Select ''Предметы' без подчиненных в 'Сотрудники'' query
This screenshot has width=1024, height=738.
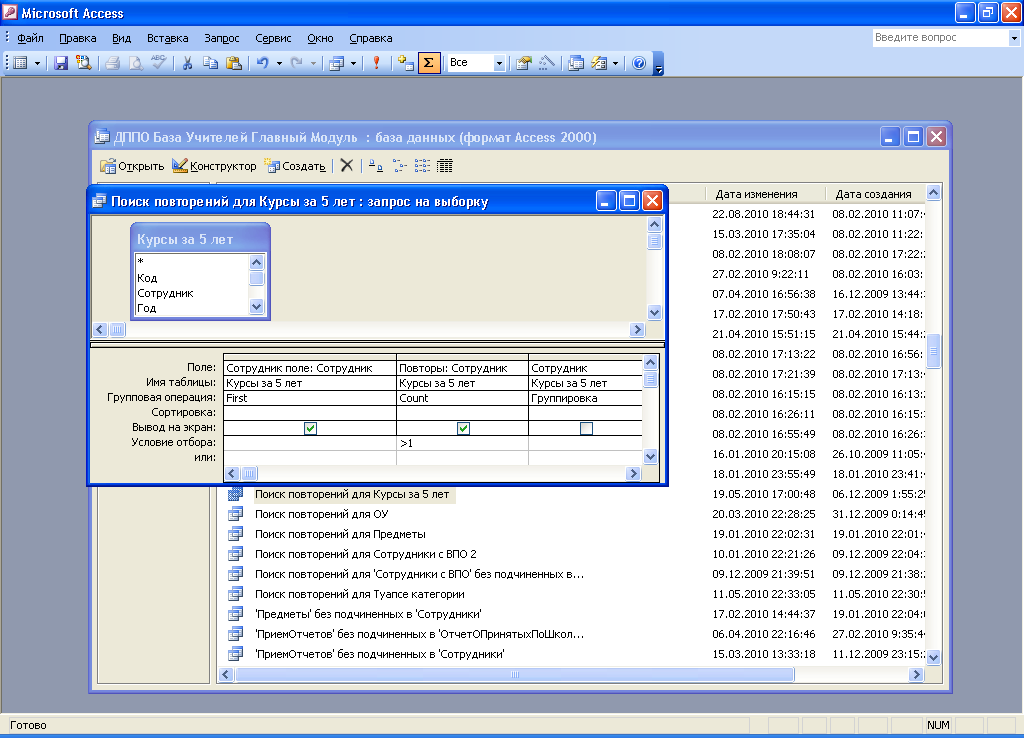(x=368, y=614)
